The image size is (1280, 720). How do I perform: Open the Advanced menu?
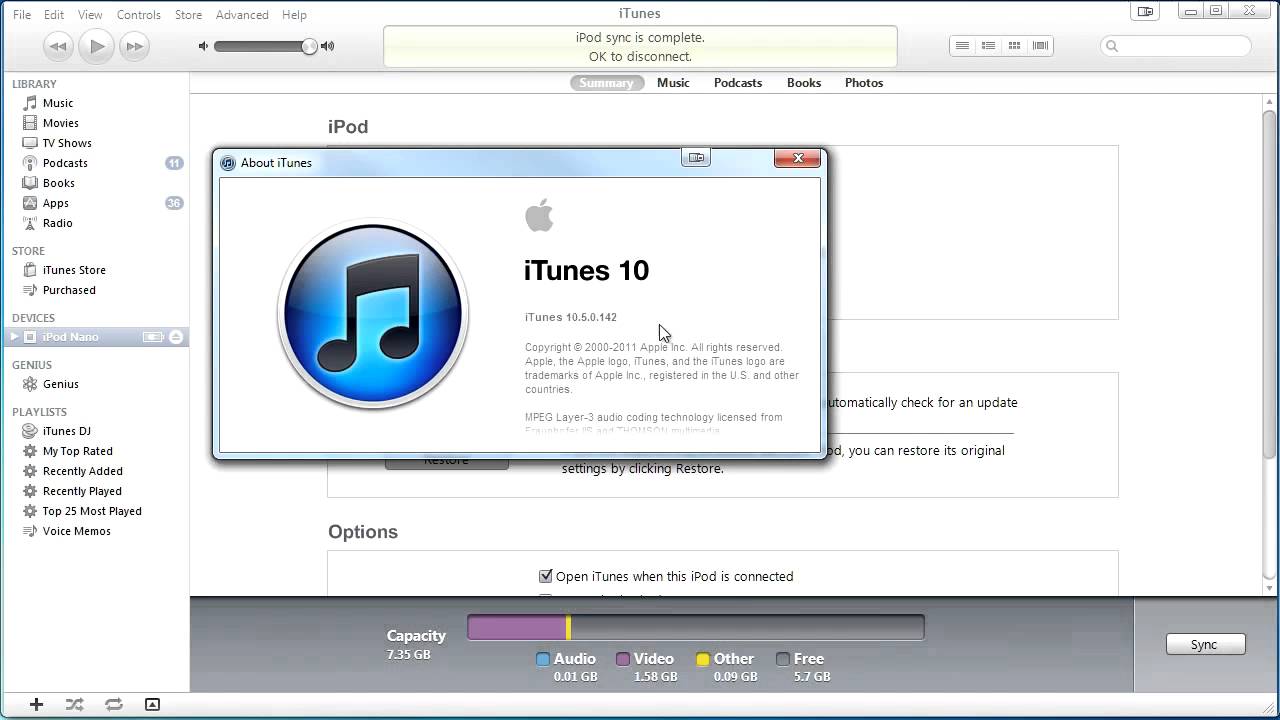tap(242, 15)
